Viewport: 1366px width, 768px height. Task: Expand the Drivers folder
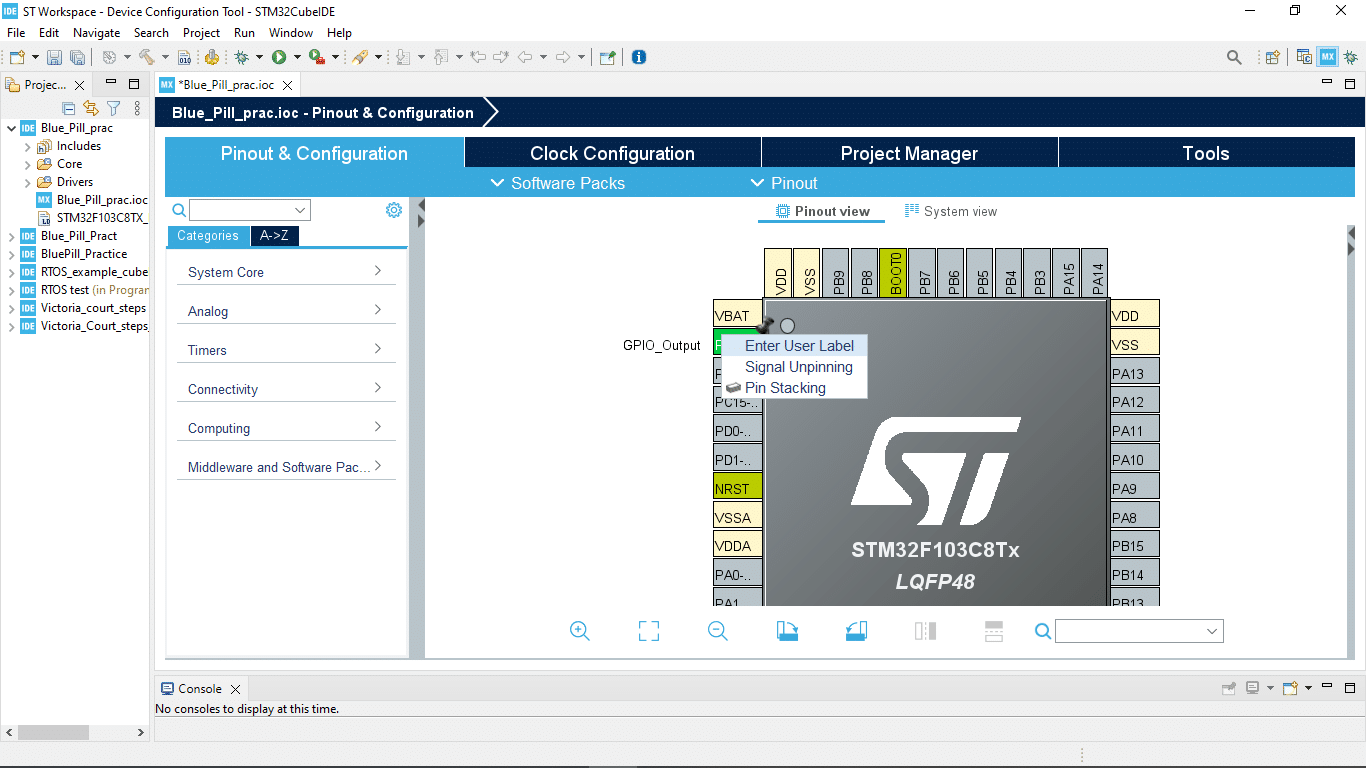point(28,182)
